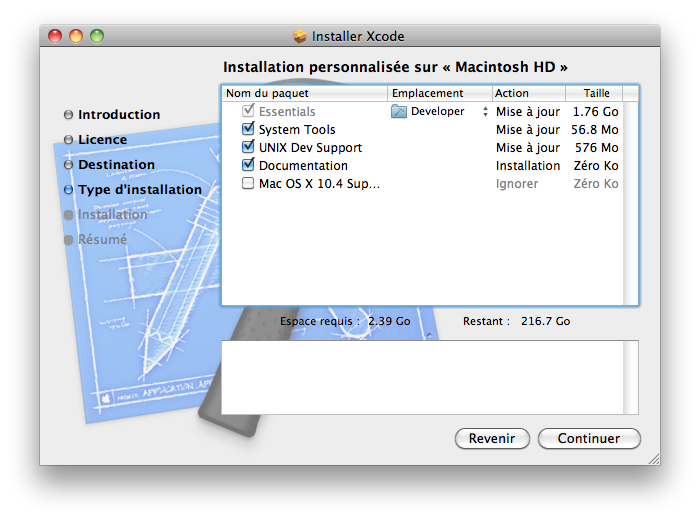Screen dimensions: 700x520
Task: Click the Espace requis 2.39 Go value
Action: click(x=389, y=321)
